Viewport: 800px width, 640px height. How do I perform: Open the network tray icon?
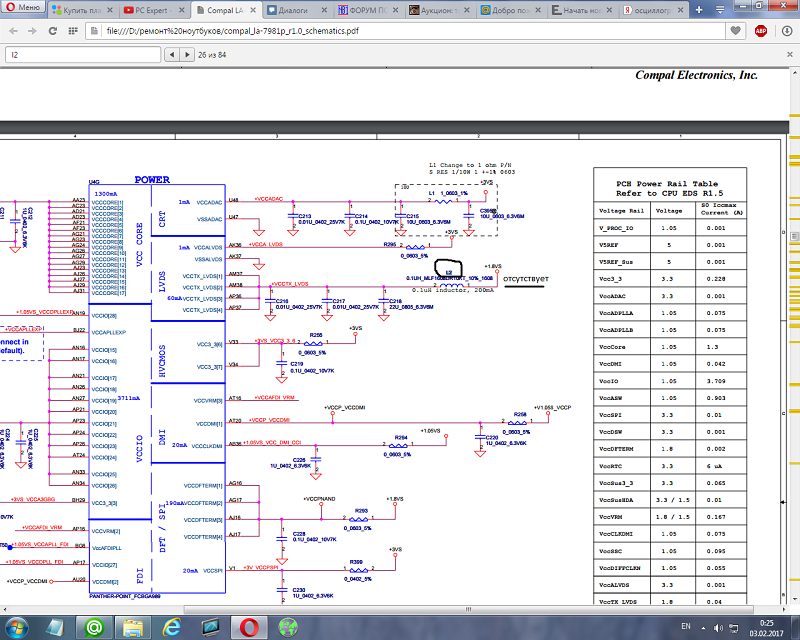tap(734, 628)
